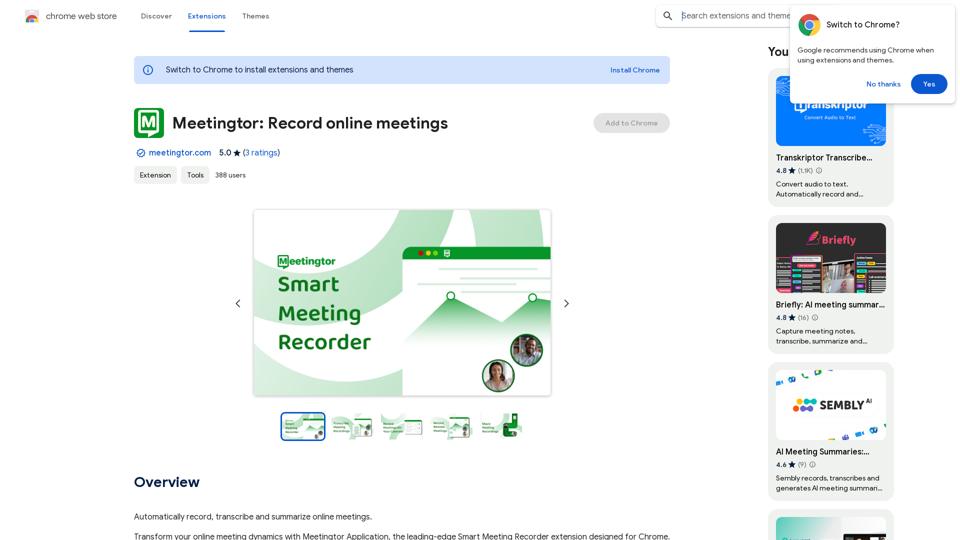Open the Briefly extension card image
The height and width of the screenshot is (540, 960).
click(x=831, y=258)
